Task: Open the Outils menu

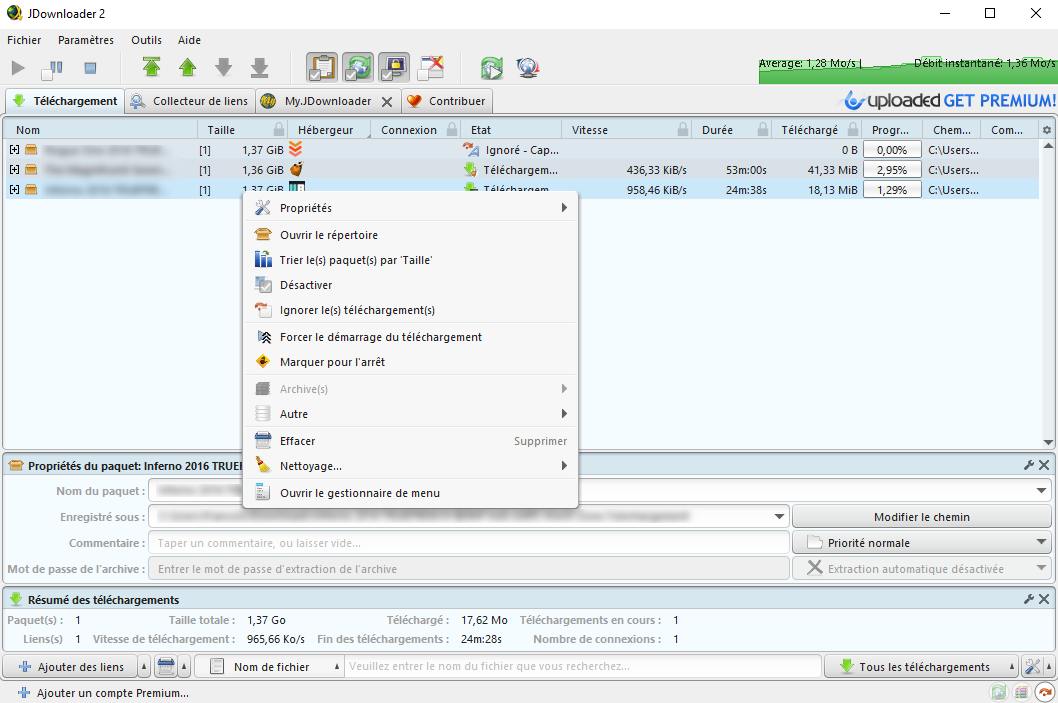Action: tap(146, 40)
